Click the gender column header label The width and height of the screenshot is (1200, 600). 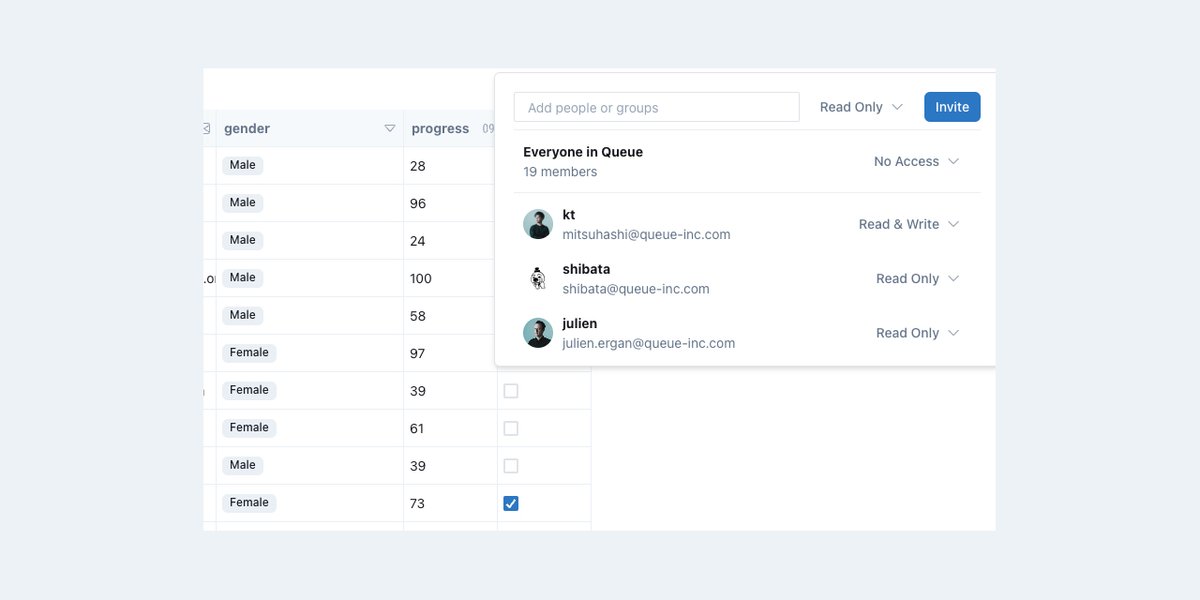tap(247, 129)
